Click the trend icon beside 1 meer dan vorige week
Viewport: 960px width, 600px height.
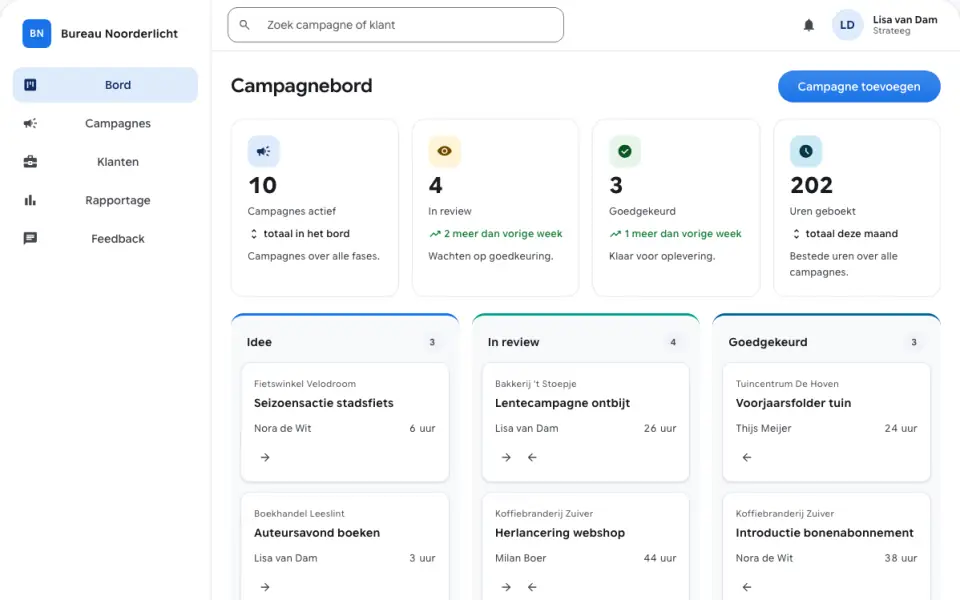point(615,234)
